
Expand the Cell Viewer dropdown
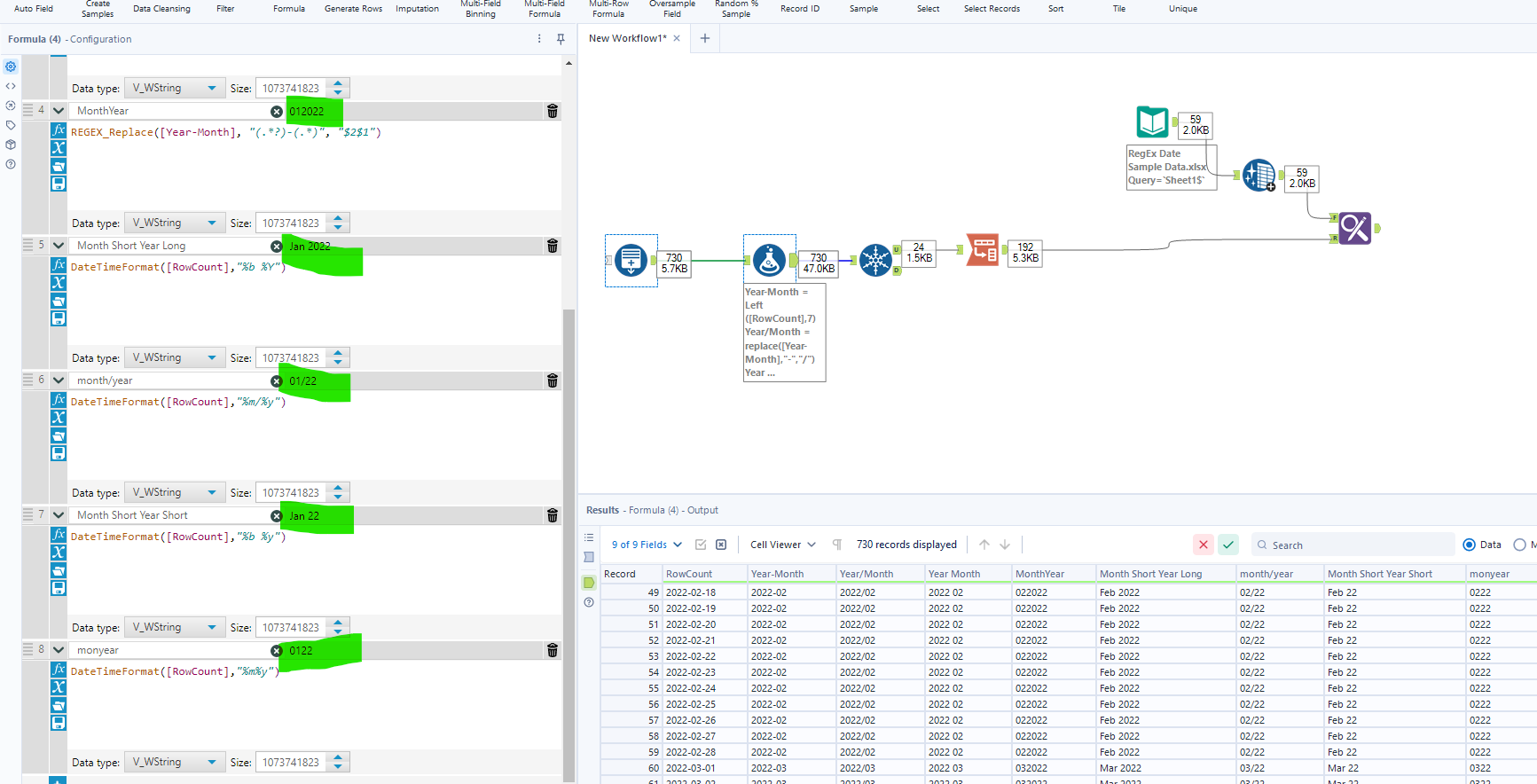782,545
